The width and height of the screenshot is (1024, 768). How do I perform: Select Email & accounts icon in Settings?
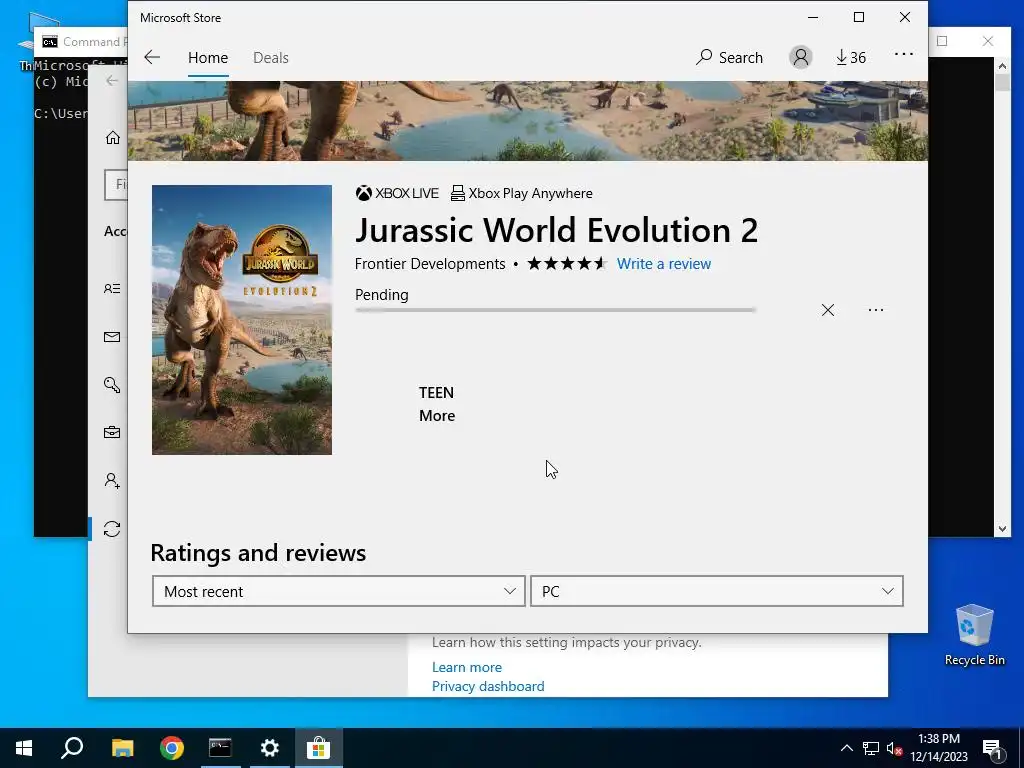(112, 337)
